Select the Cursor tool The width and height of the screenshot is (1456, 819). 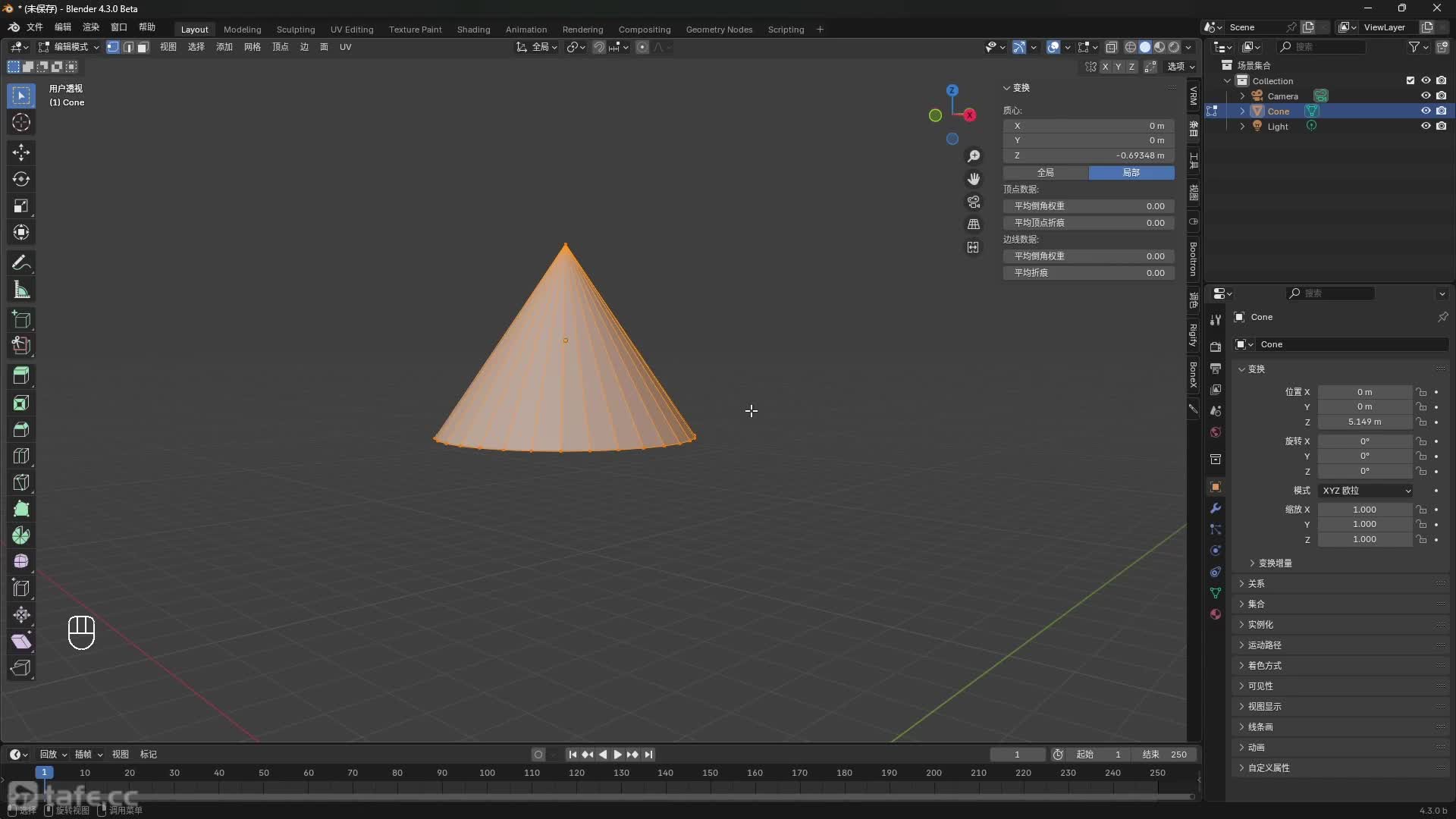[21, 122]
